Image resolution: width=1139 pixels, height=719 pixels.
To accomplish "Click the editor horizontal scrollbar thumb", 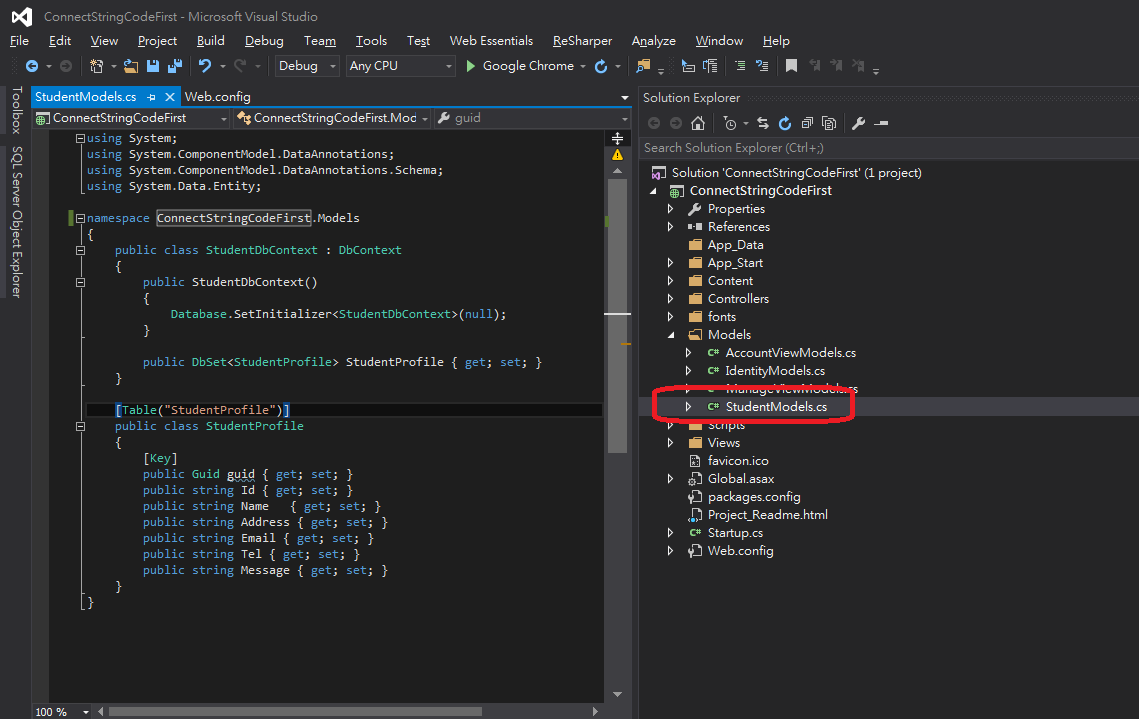I will click(x=295, y=712).
